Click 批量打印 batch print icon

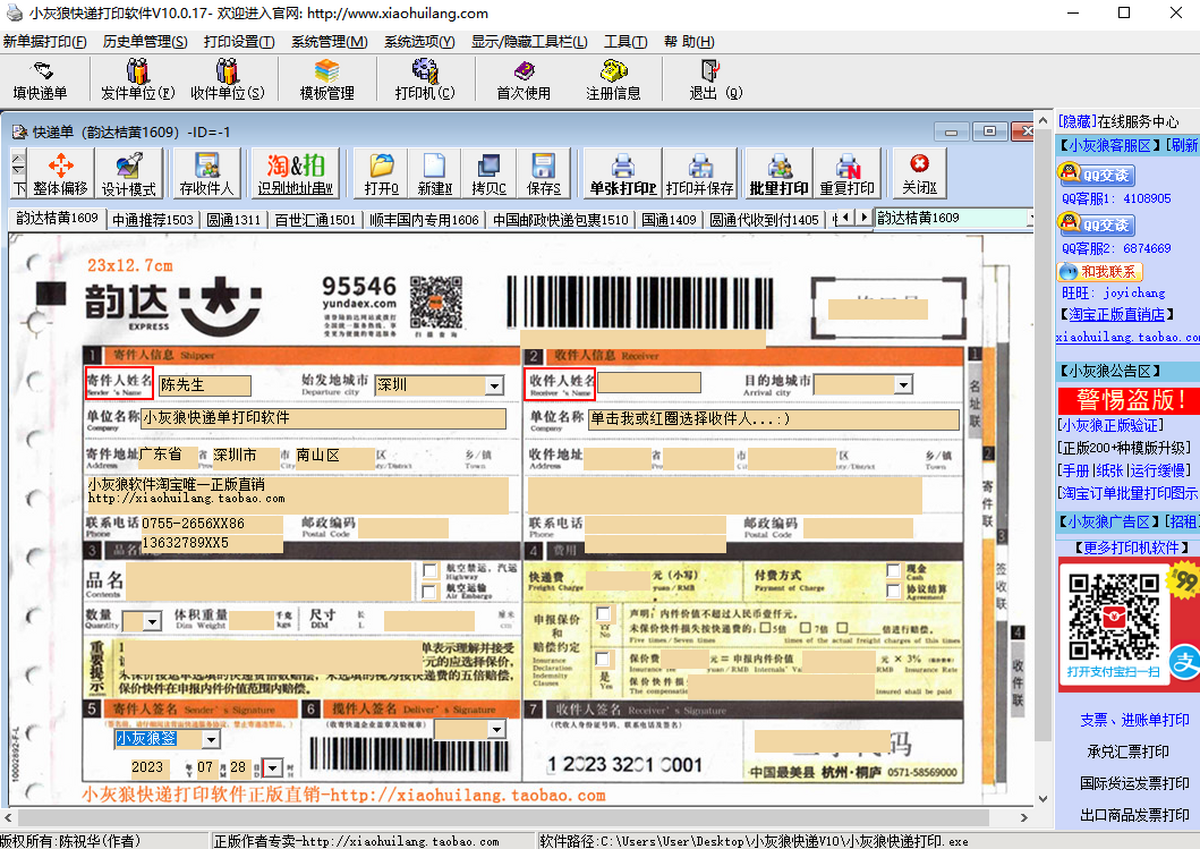779,175
